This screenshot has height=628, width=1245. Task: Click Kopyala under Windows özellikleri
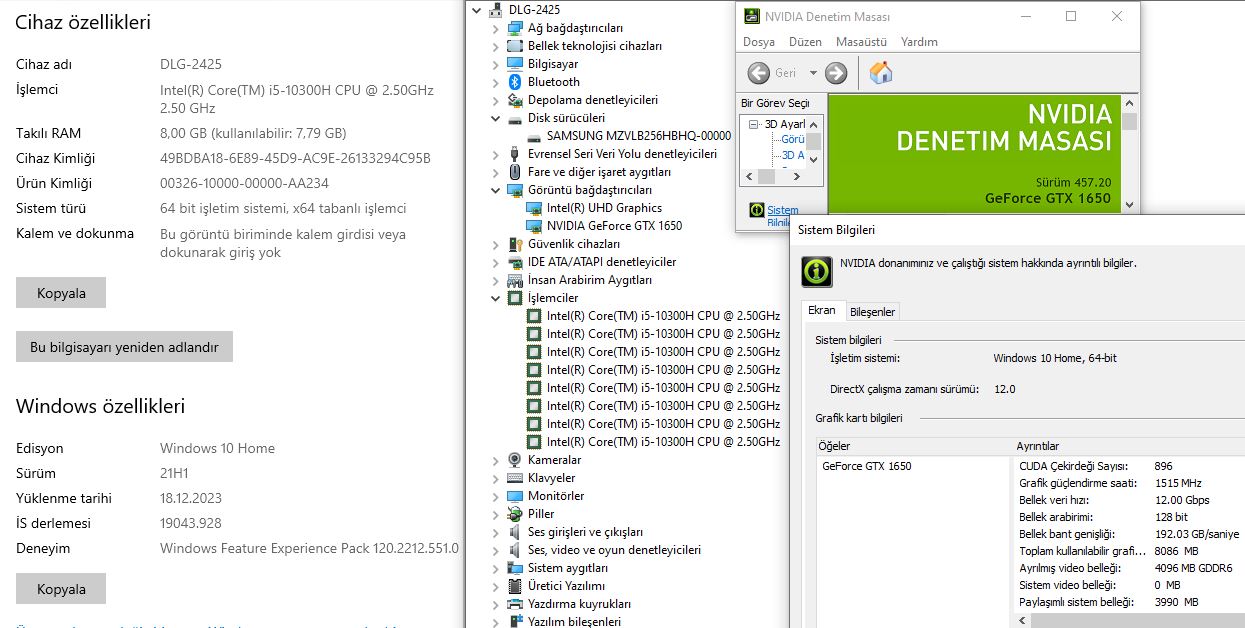pos(61,589)
